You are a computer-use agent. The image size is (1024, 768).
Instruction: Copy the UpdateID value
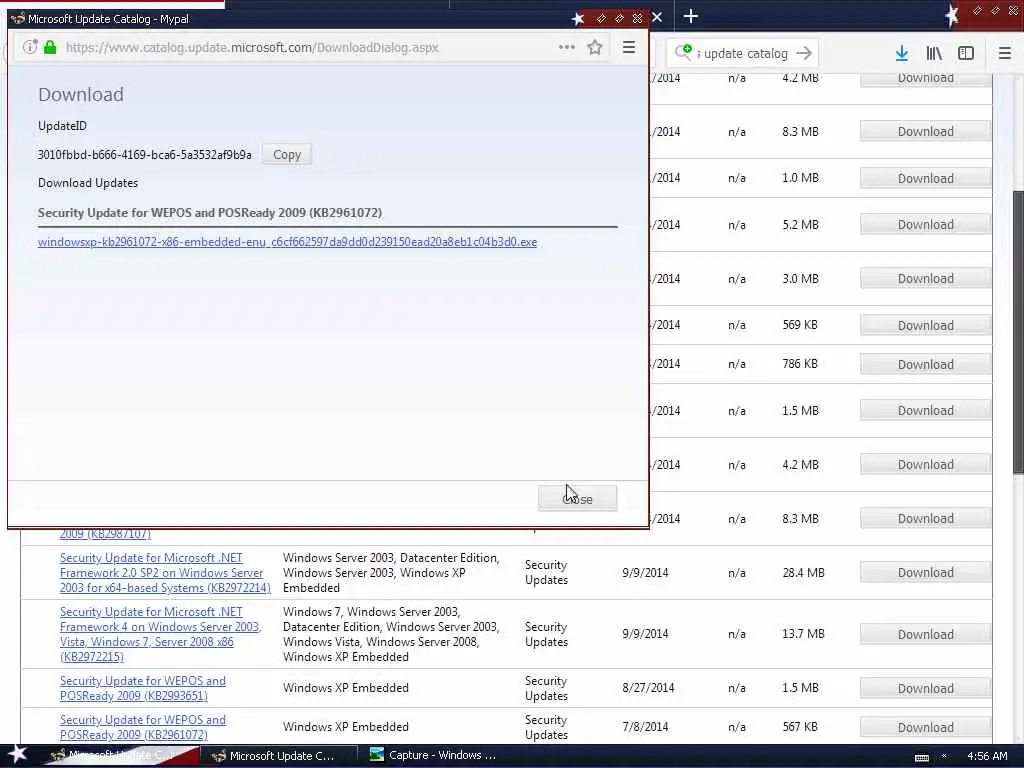287,155
